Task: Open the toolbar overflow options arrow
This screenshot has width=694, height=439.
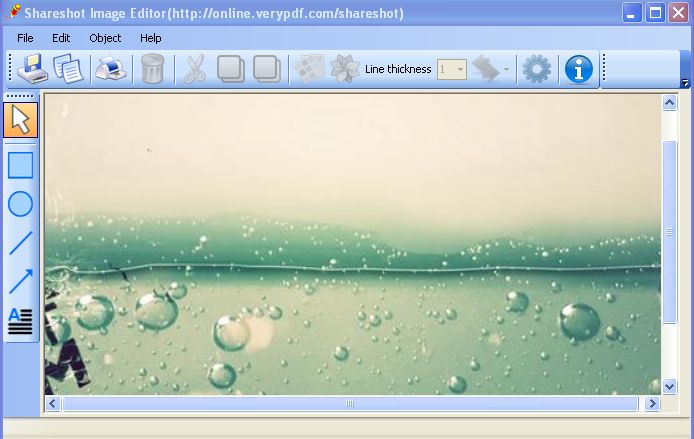Action: pyautogui.click(x=685, y=82)
